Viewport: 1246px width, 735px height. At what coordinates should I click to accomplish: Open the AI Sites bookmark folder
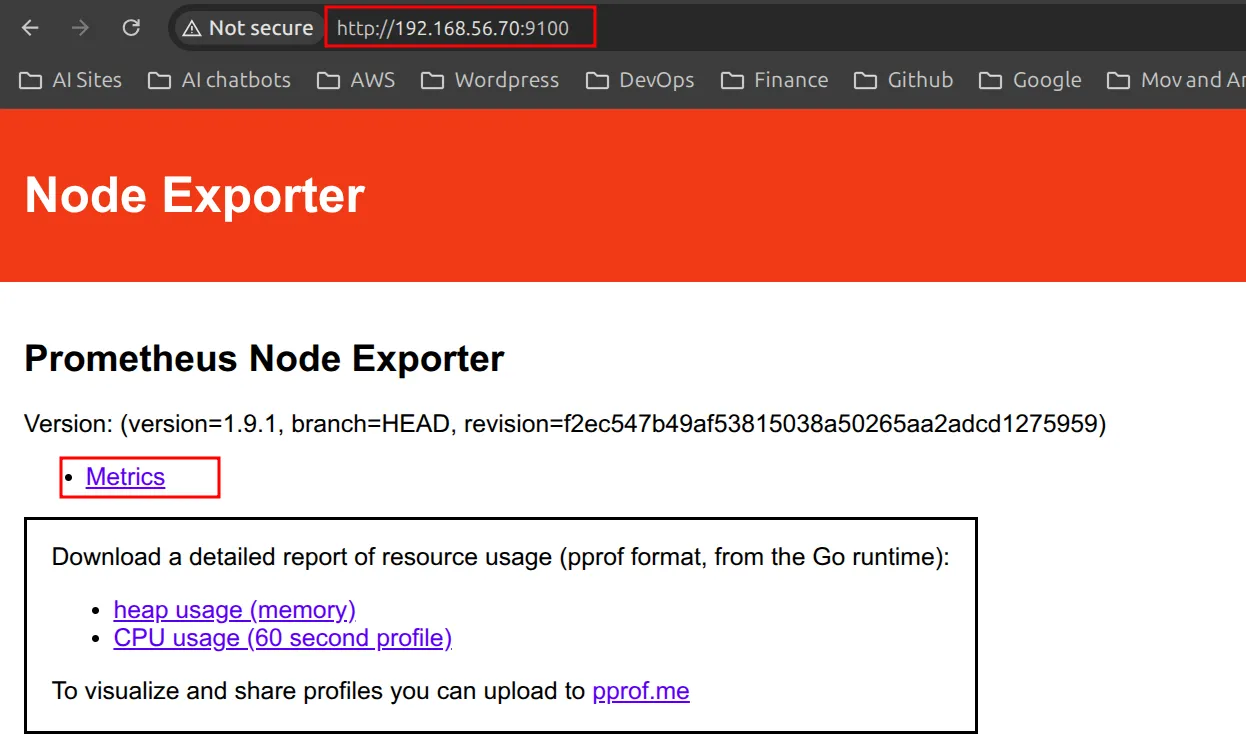(71, 80)
